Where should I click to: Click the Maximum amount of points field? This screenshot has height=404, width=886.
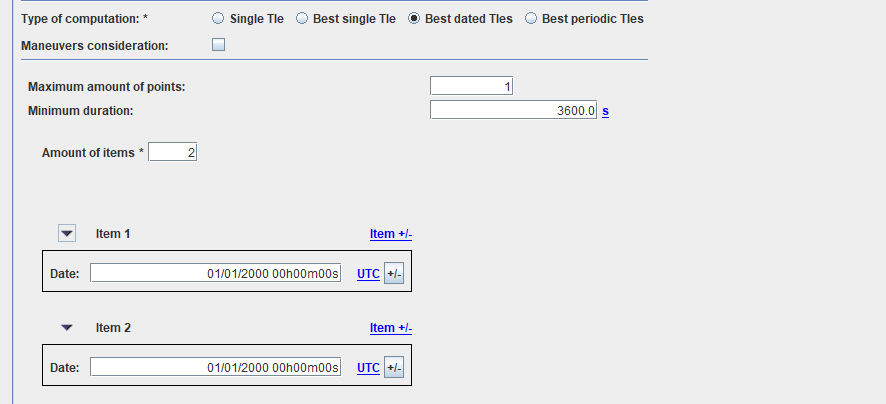tap(471, 87)
